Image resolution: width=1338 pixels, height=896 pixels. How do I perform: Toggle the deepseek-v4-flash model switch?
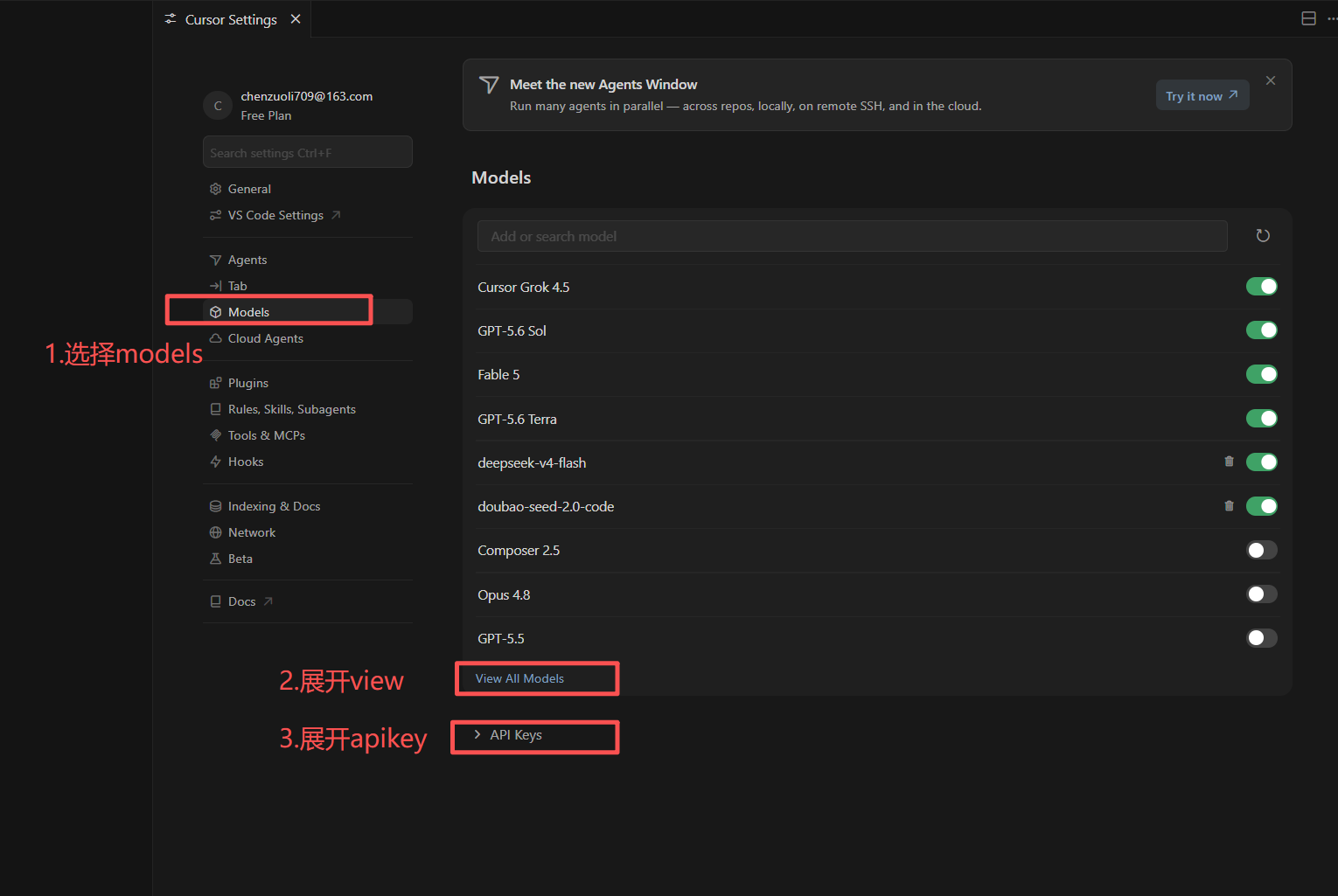[x=1262, y=462]
